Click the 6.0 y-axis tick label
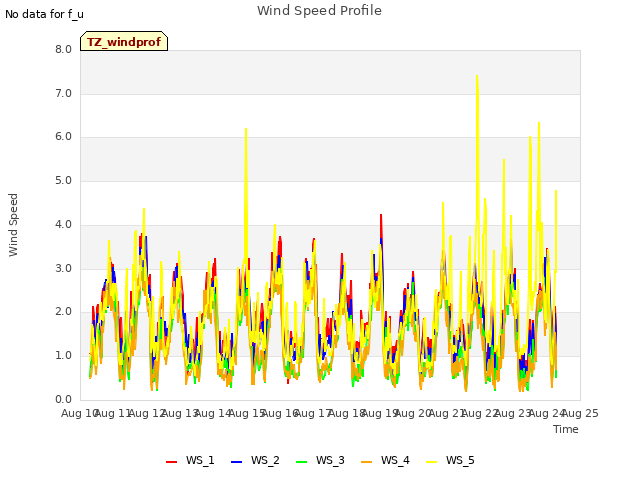Image resolution: width=640 pixels, height=480 pixels. click(x=63, y=137)
